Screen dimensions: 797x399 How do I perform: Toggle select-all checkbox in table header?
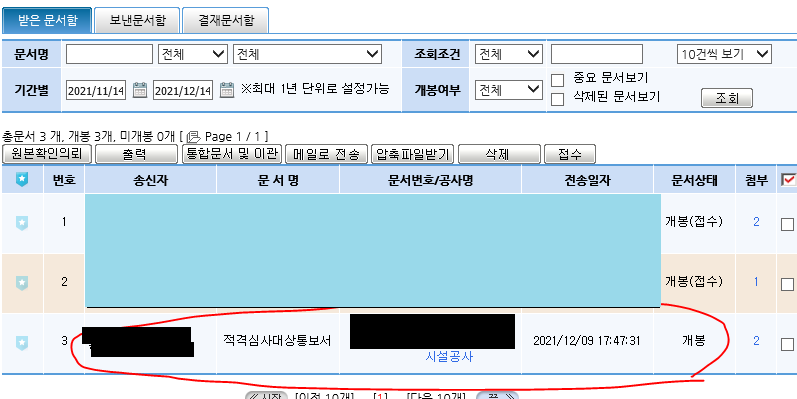(x=787, y=179)
